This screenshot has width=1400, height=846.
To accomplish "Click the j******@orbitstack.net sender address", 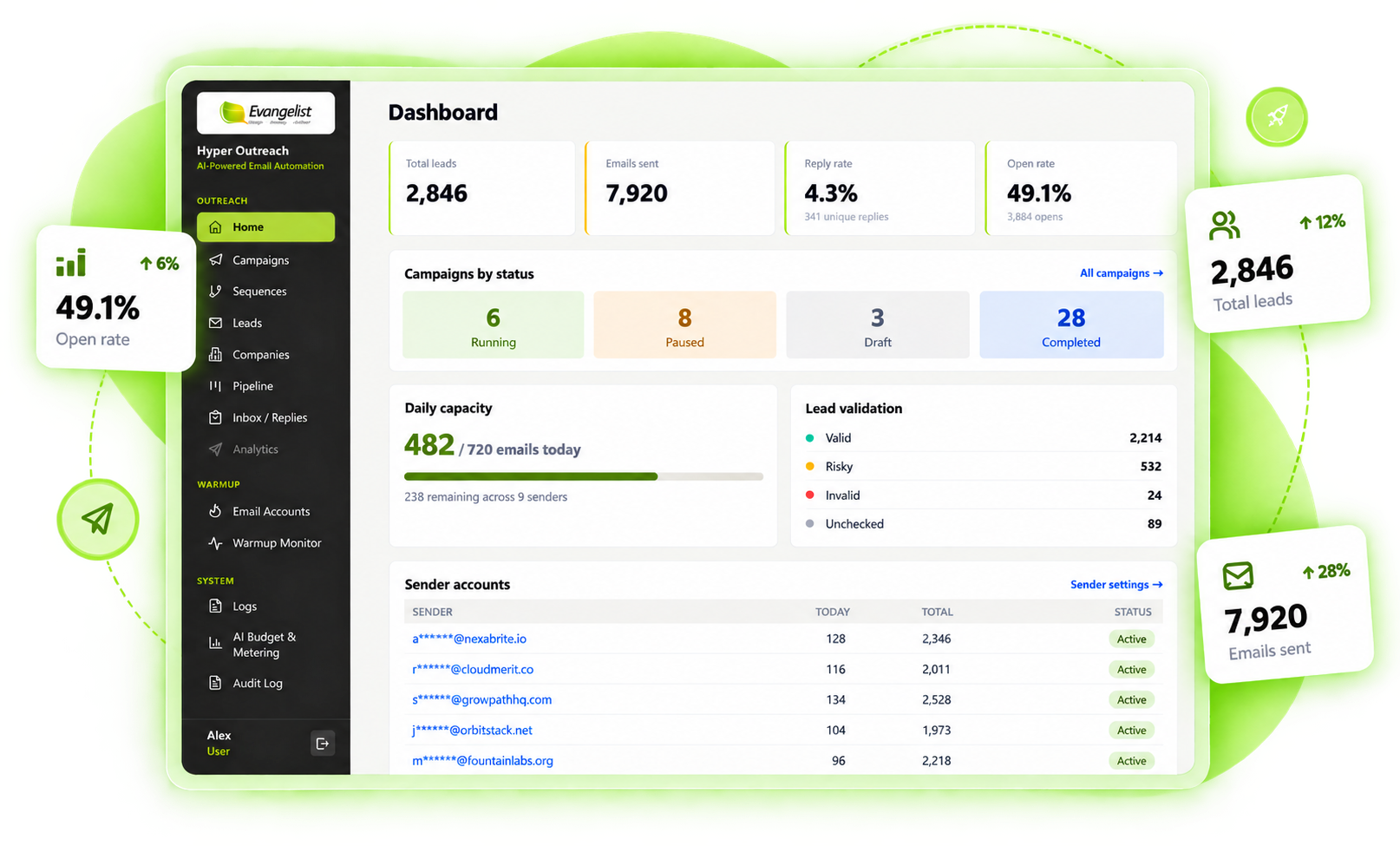I will click(472, 731).
